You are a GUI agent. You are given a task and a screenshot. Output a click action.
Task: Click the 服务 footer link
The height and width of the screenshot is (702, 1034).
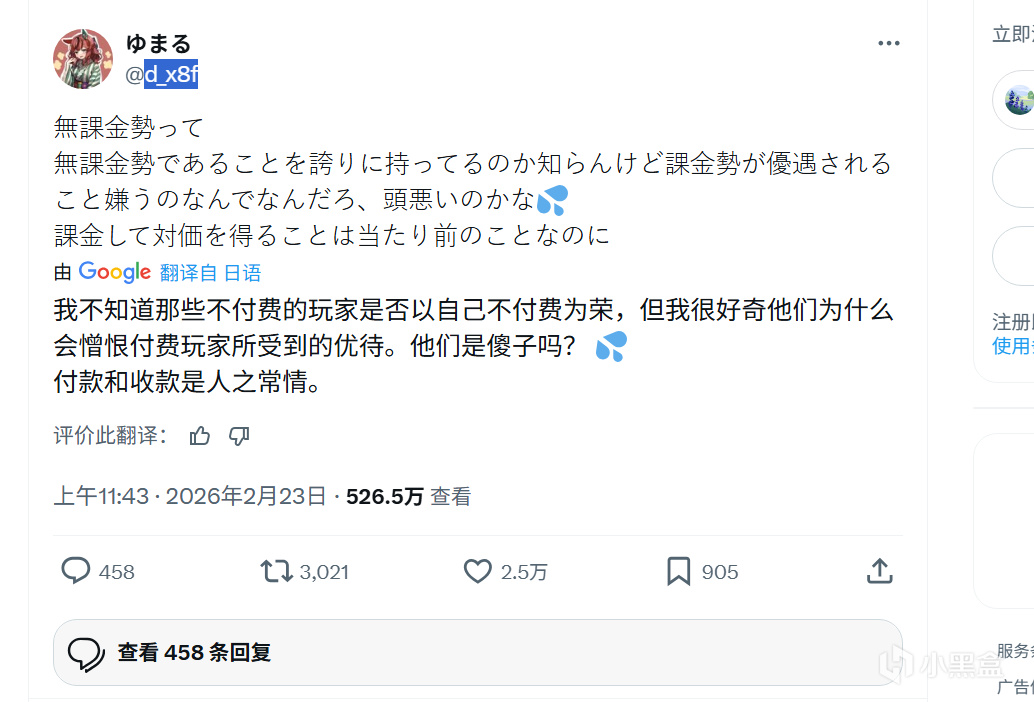1014,651
